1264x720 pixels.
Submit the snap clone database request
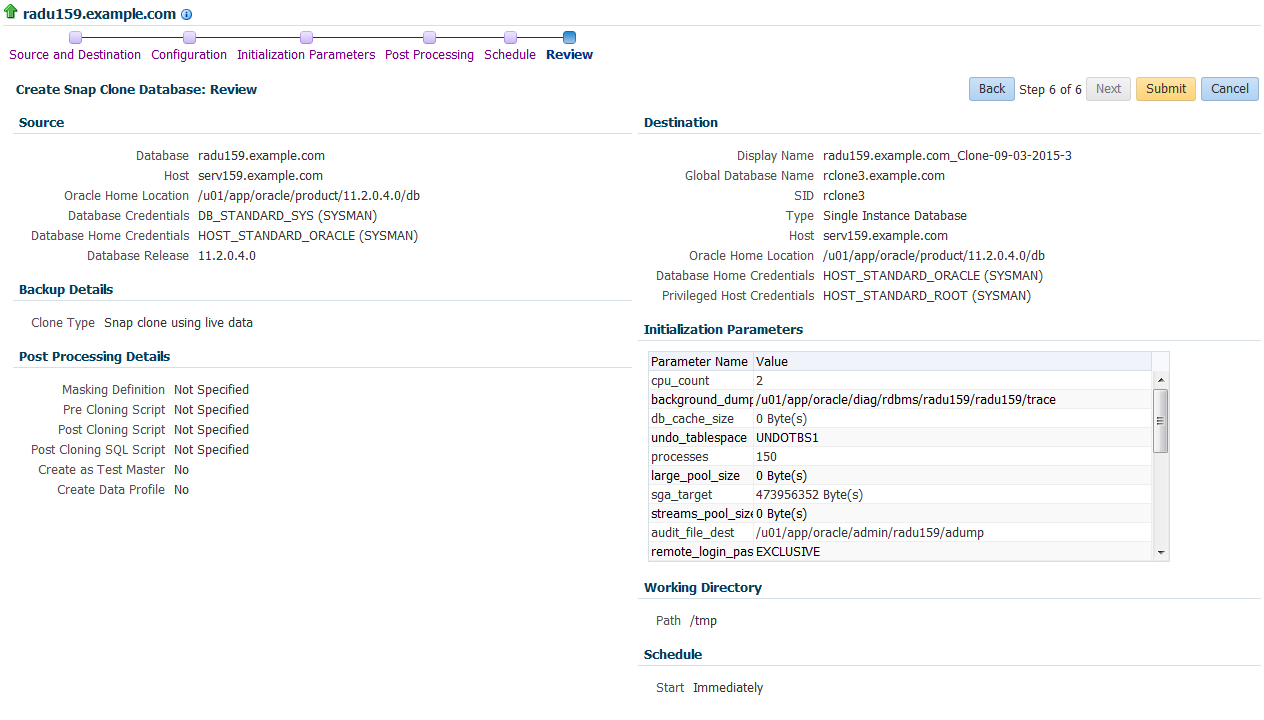(x=1165, y=89)
